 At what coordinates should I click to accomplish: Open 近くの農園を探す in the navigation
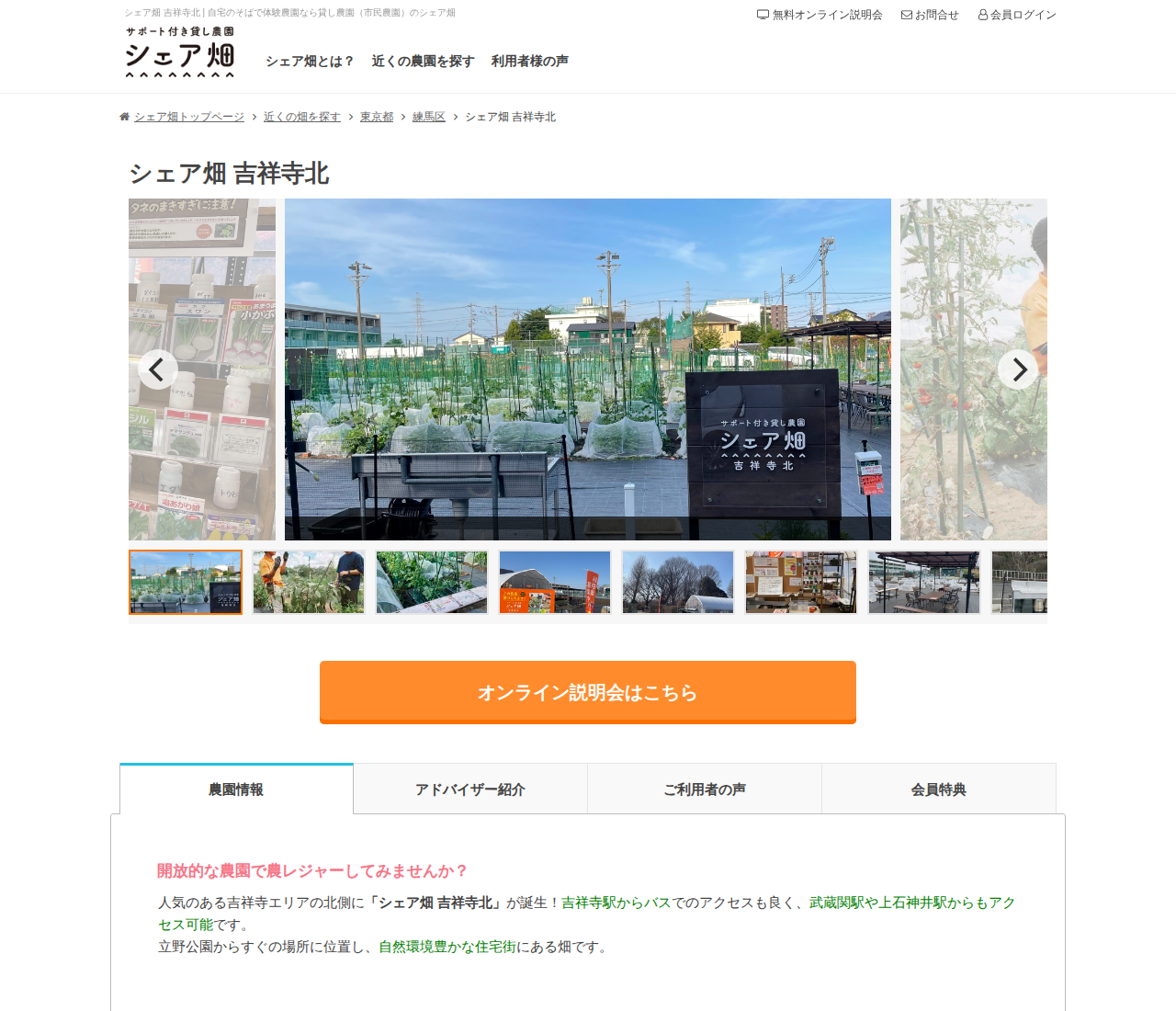coord(423,62)
